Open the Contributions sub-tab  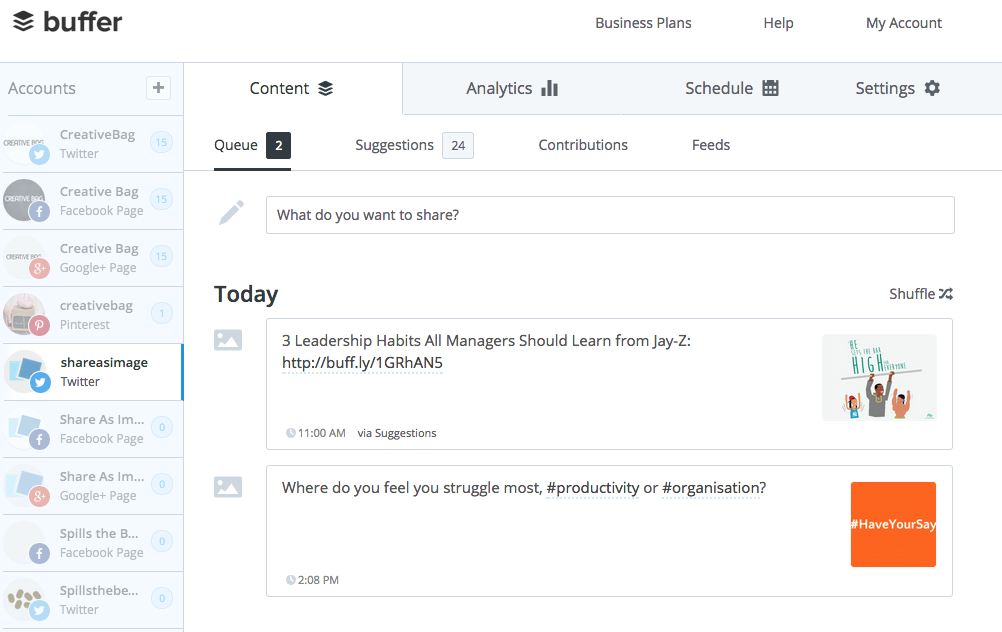583,145
